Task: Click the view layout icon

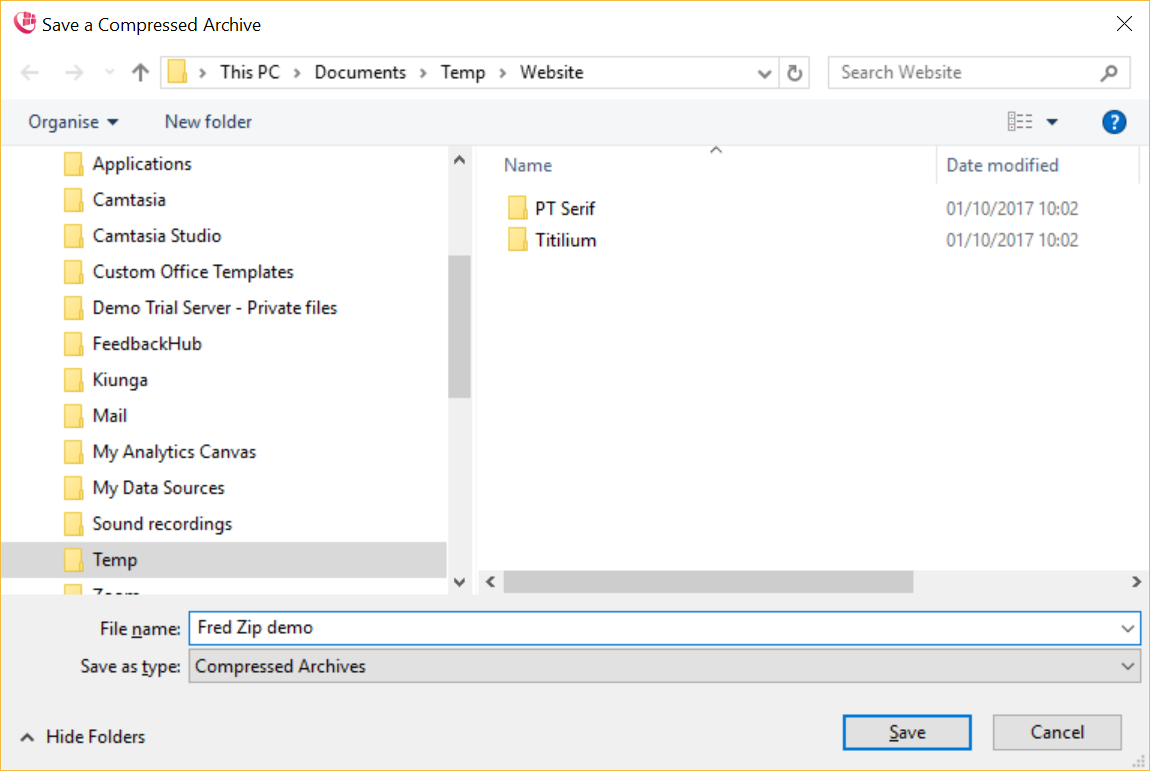Action: pos(1020,122)
